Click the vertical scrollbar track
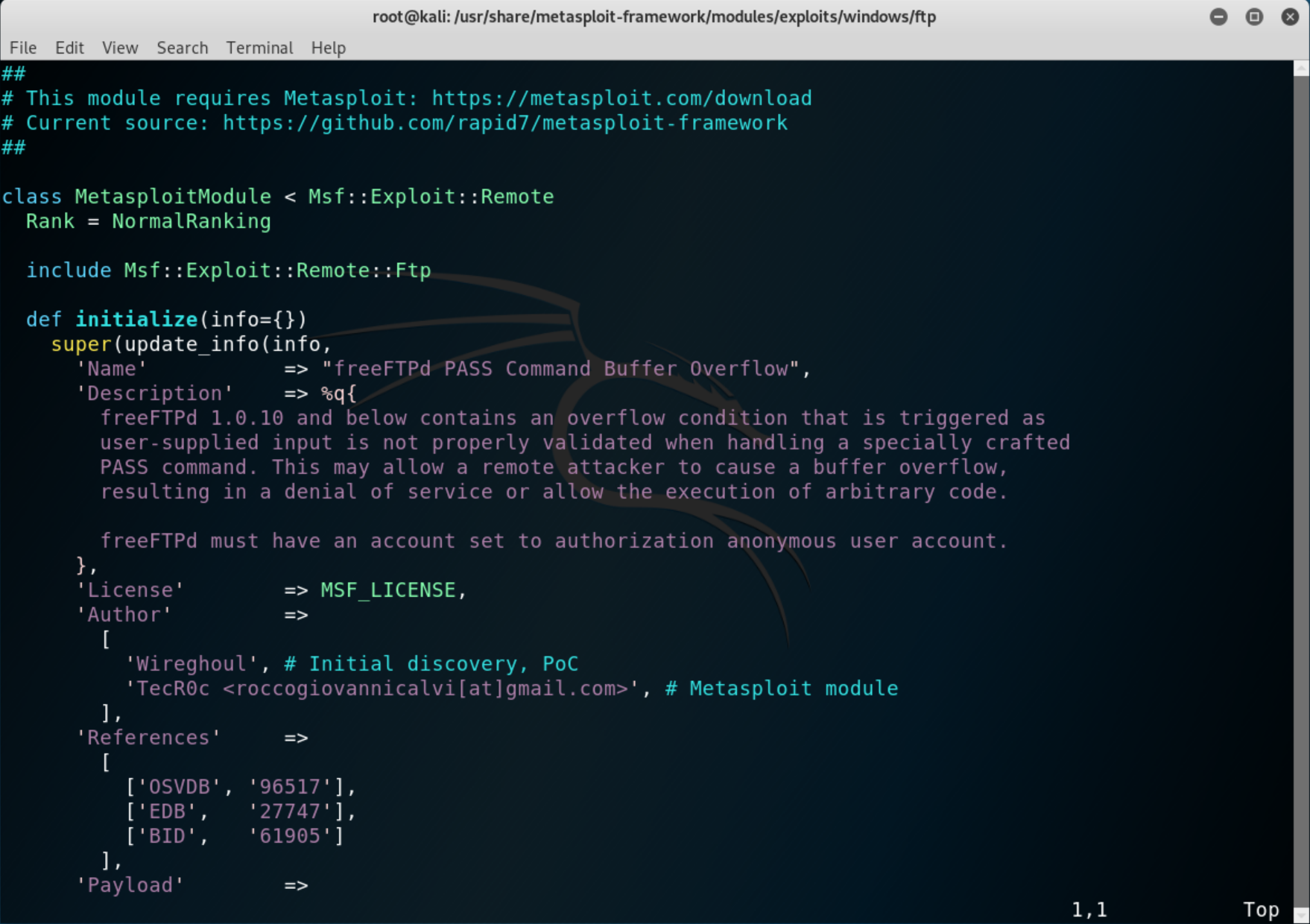1310x924 pixels. pyautogui.click(x=1302, y=492)
